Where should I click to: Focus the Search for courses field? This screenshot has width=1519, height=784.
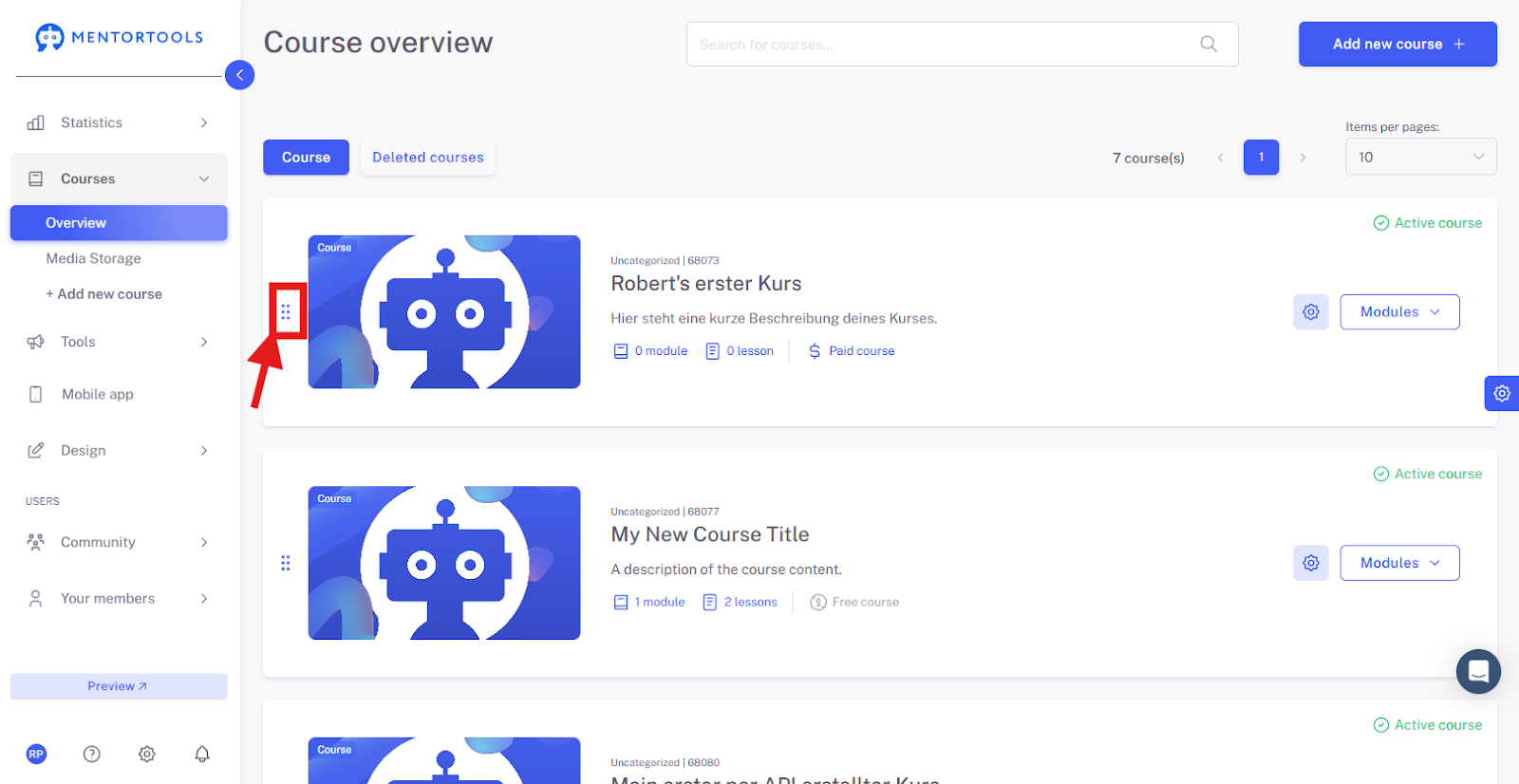(x=962, y=44)
